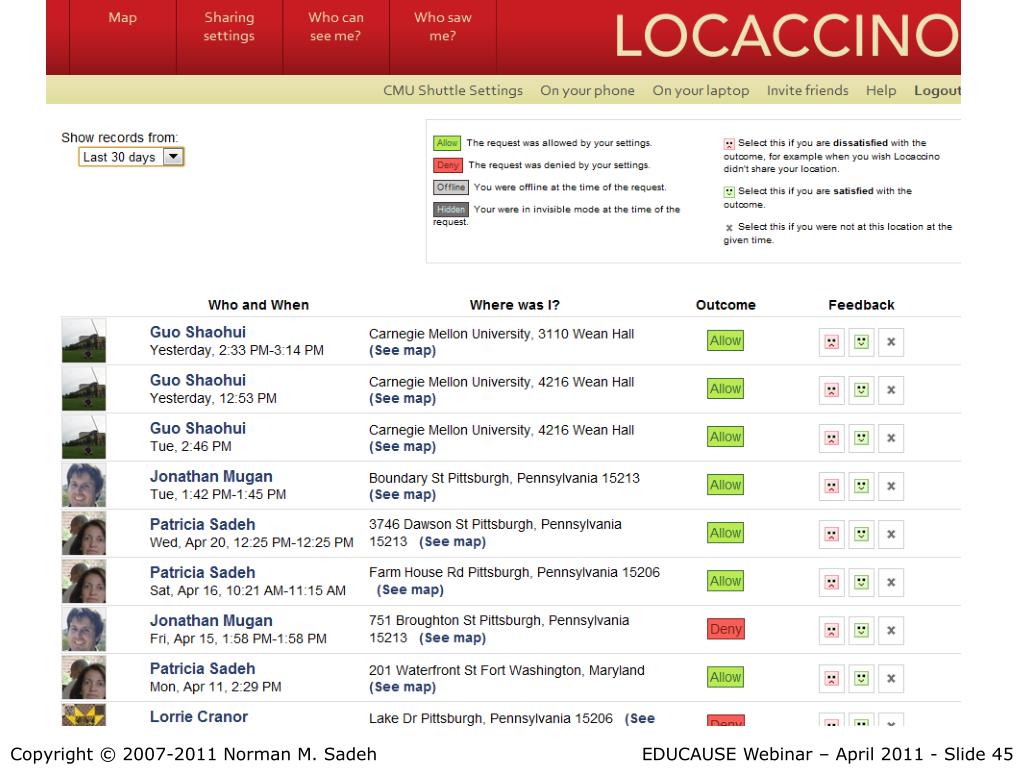Mark dissatisfied for Patricia Sadeh Dawson St row
The width and height of the screenshot is (1024, 768).
pos(831,535)
